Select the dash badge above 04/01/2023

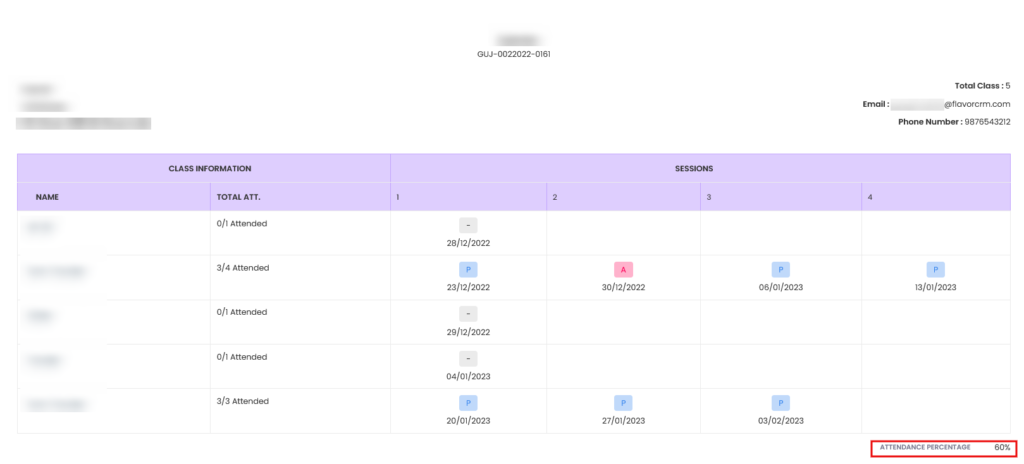[468, 358]
